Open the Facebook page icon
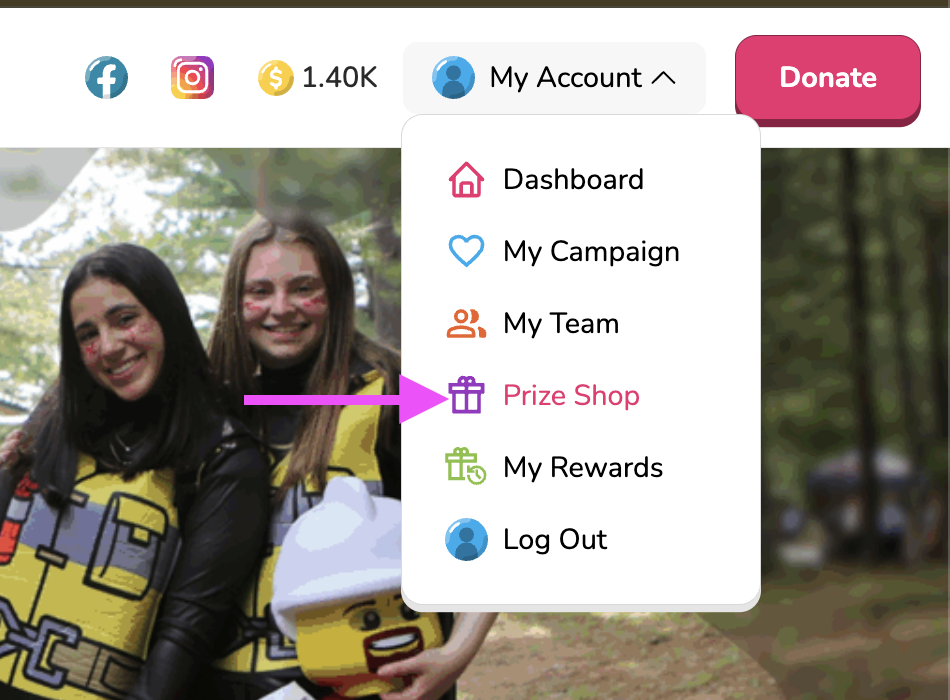 (x=107, y=78)
